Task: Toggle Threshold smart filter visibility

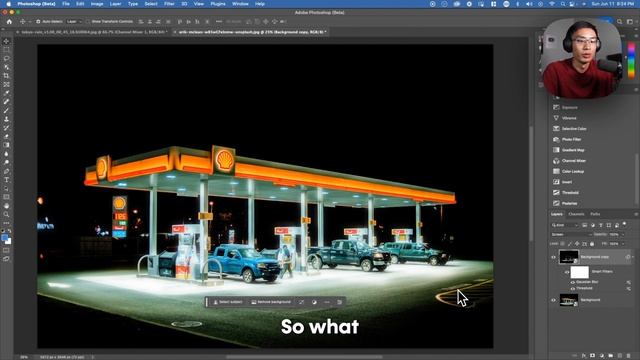Action: (x=573, y=288)
